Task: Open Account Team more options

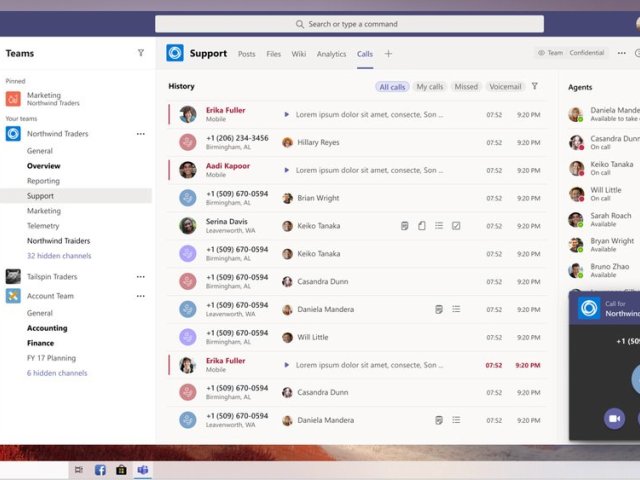Action: (x=141, y=296)
